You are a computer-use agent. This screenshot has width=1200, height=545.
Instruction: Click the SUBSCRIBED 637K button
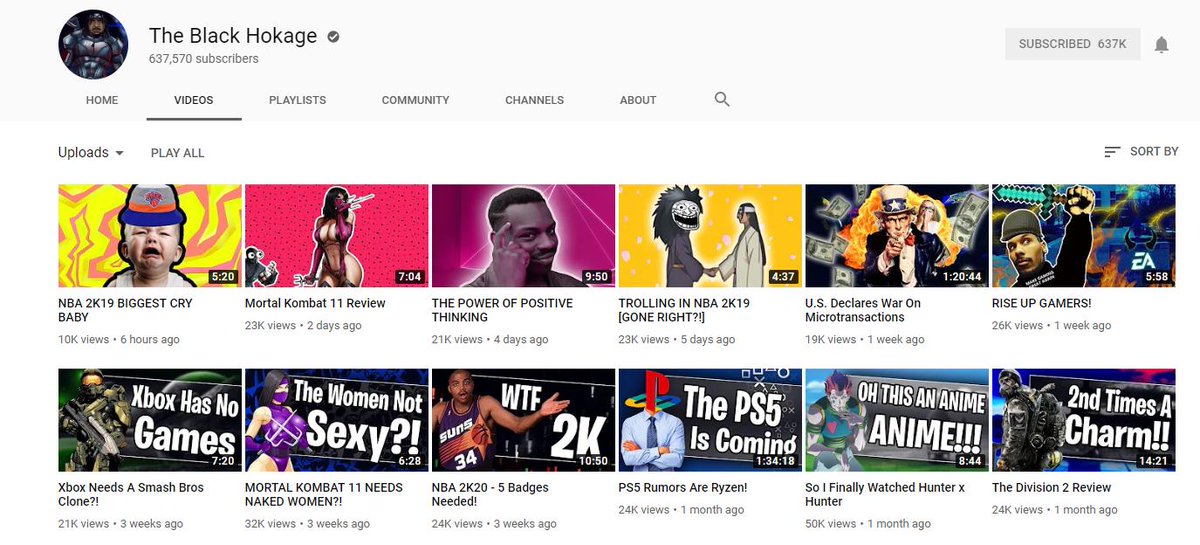pyautogui.click(x=1073, y=44)
